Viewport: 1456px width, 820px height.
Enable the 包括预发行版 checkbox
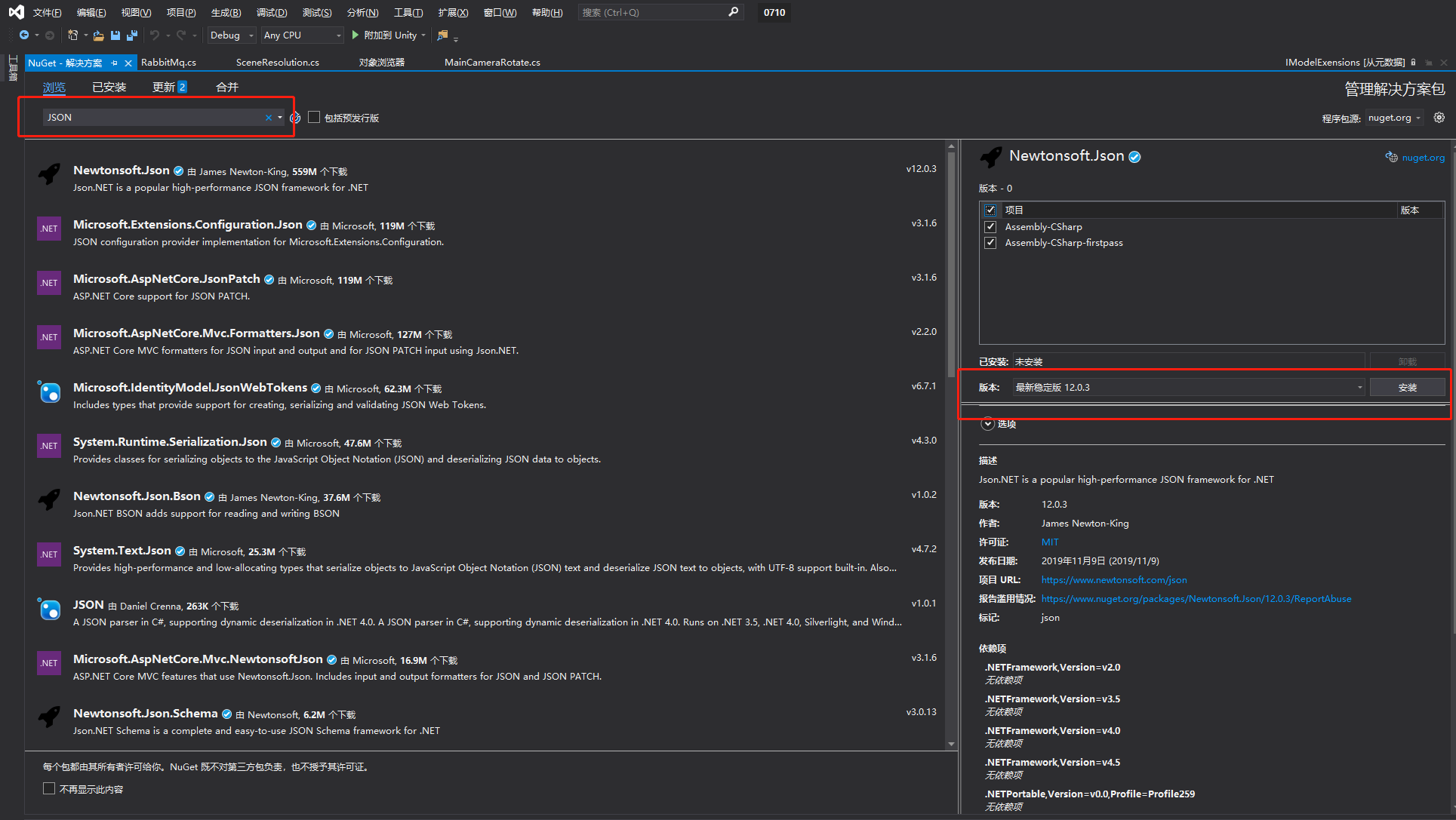(314, 118)
